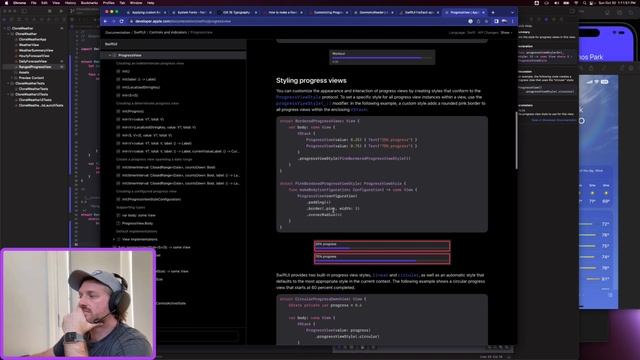Select WeatherSummaryView file in Xcode navigator
640x360 pixels.
pyautogui.click(x=36, y=51)
